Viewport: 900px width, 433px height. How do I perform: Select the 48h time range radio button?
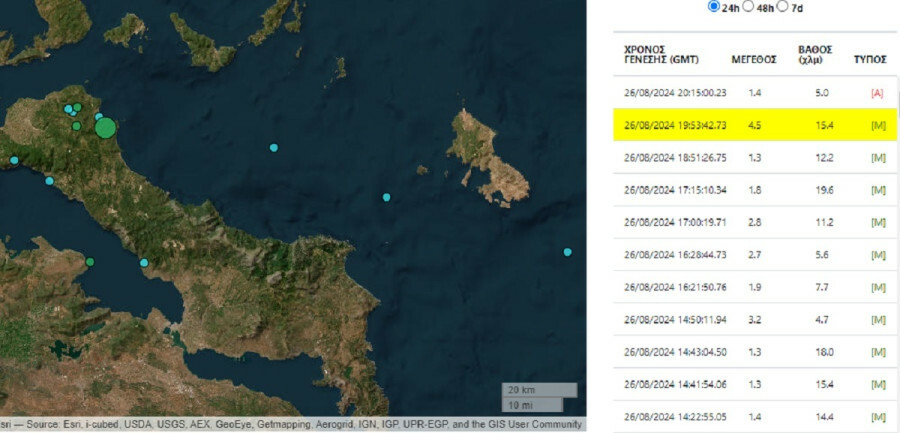coord(747,7)
